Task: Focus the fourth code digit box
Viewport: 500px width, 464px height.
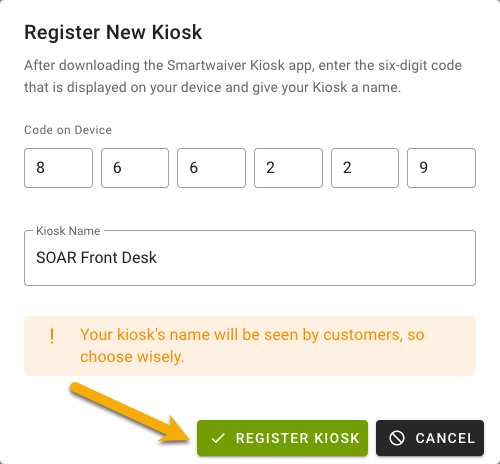Action: coord(288,168)
